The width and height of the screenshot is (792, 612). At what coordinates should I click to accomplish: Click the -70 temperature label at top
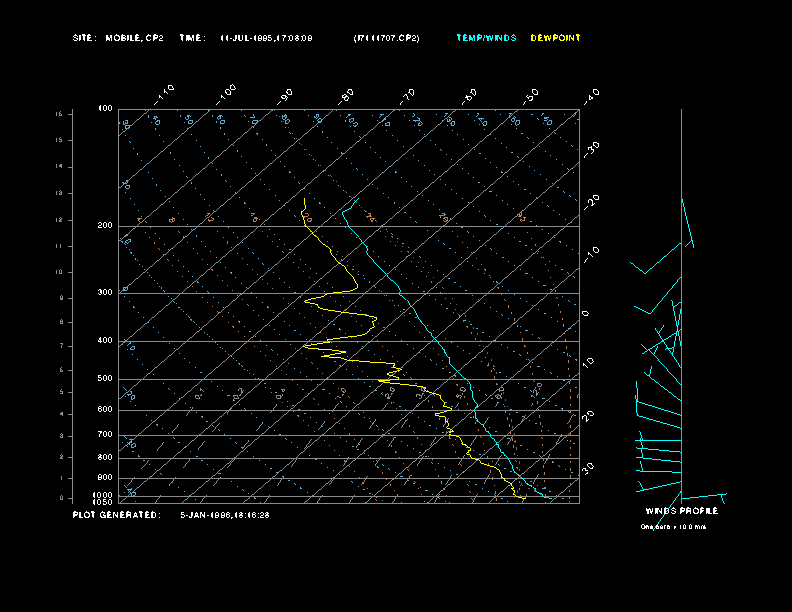tap(408, 96)
